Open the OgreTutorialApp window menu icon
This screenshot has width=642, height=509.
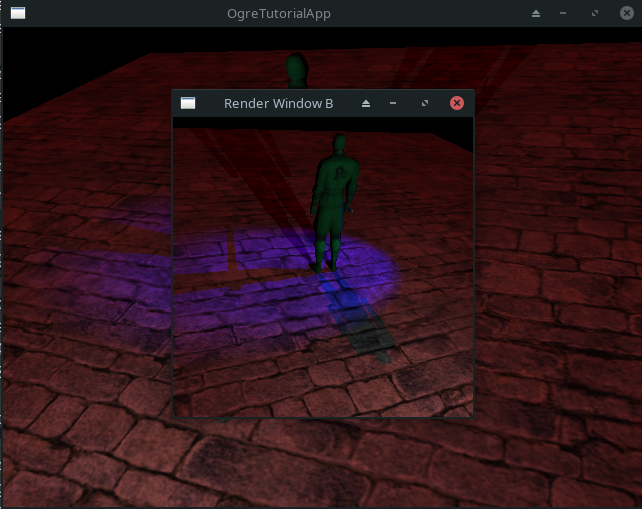(x=18, y=13)
